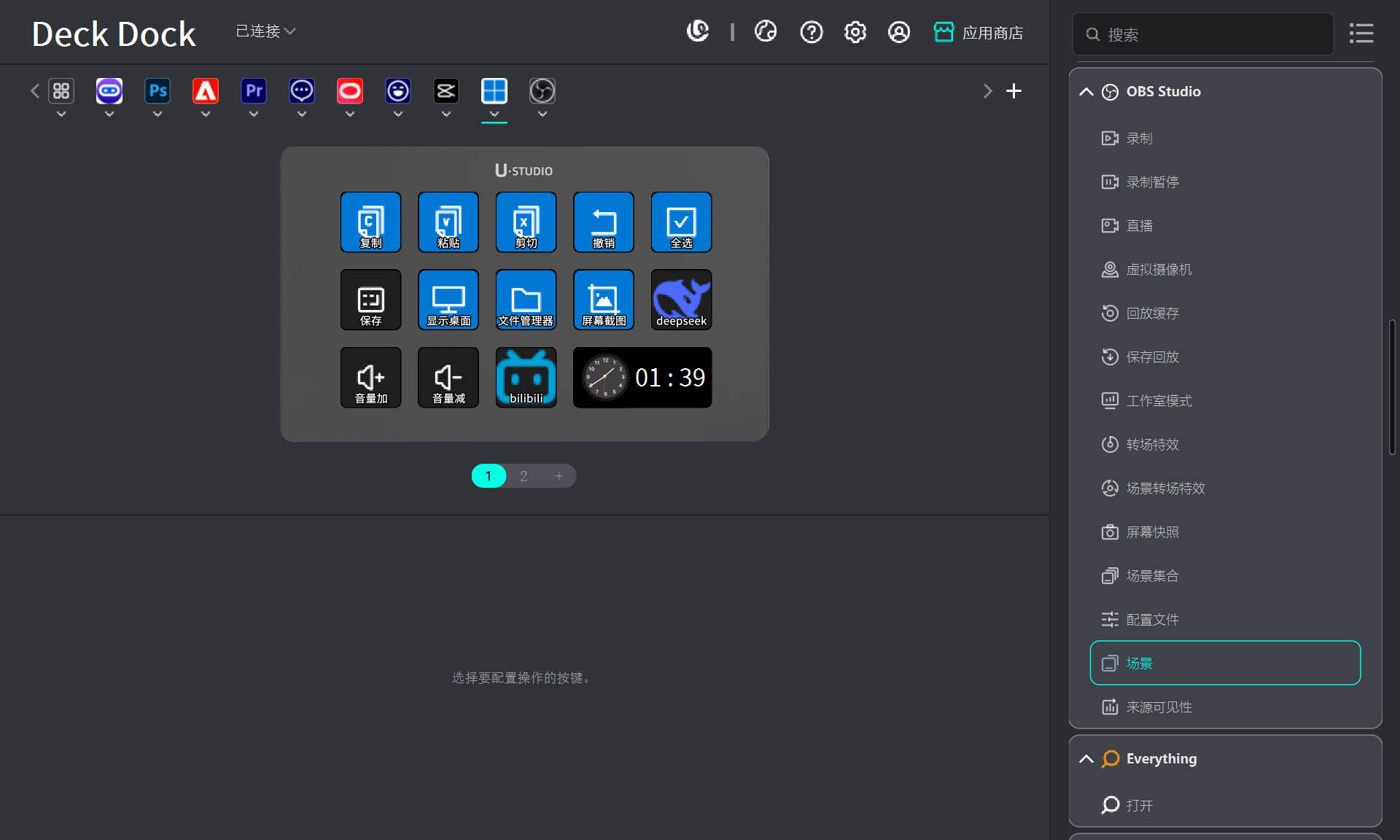This screenshot has height=840, width=1400.
Task: Click the 显示桌面 show desktop key
Action: [x=448, y=300]
